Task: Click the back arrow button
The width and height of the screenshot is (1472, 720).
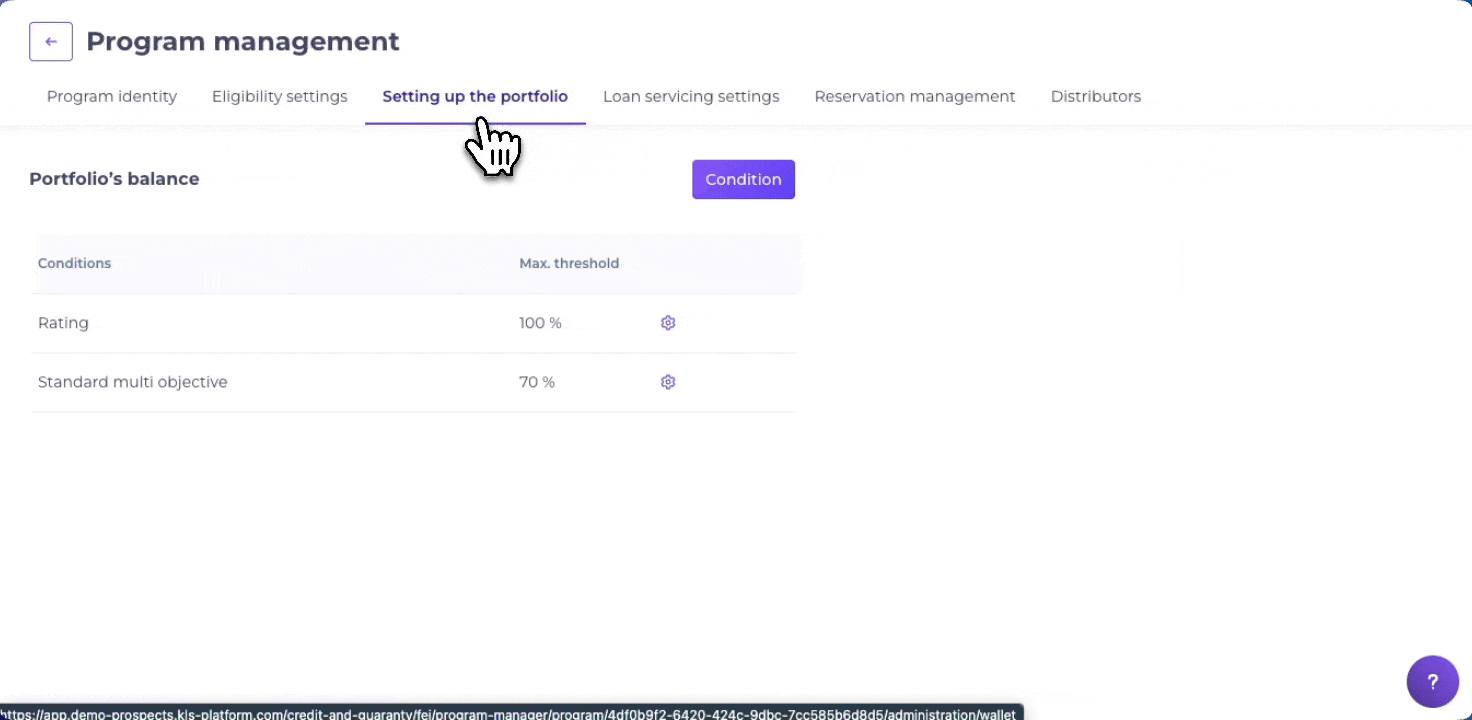Action: pyautogui.click(x=51, y=42)
